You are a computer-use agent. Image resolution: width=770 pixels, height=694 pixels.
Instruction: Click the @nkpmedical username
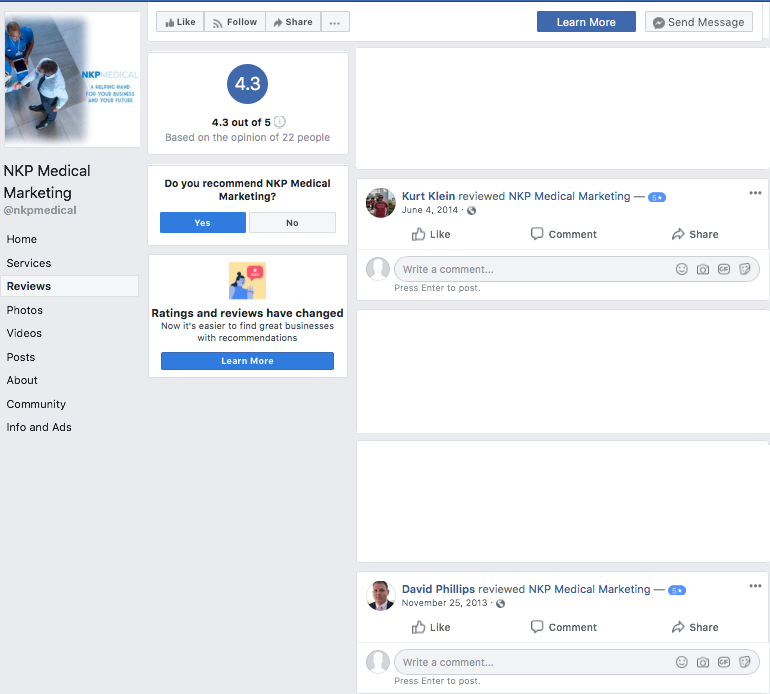click(x=40, y=210)
